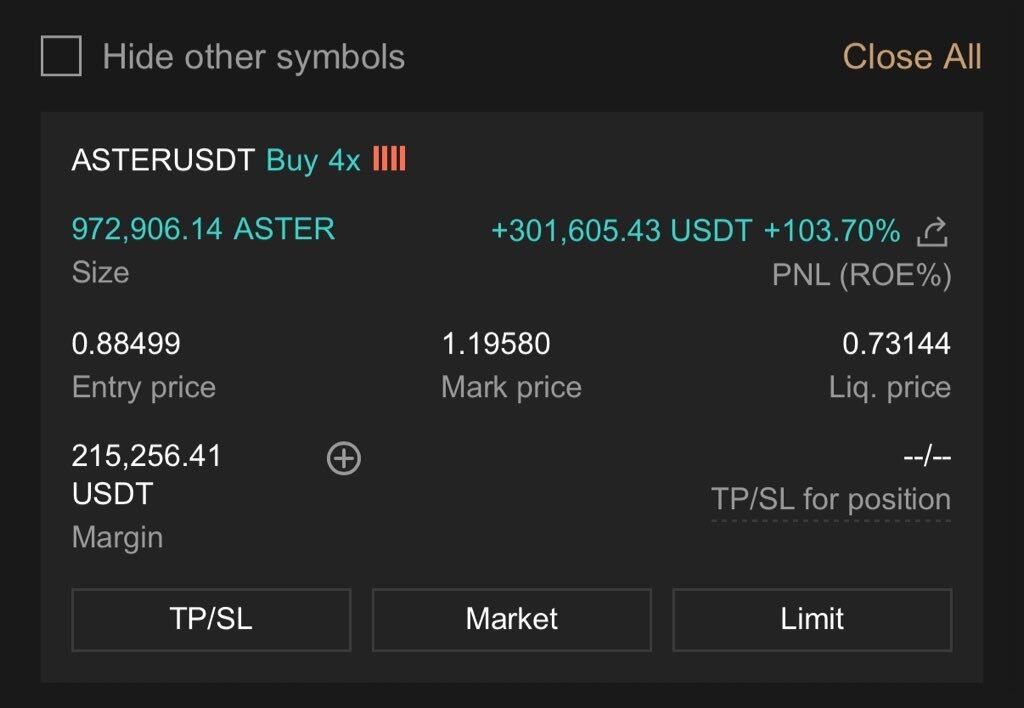Click the dashed TP/SL for position label

(830, 500)
